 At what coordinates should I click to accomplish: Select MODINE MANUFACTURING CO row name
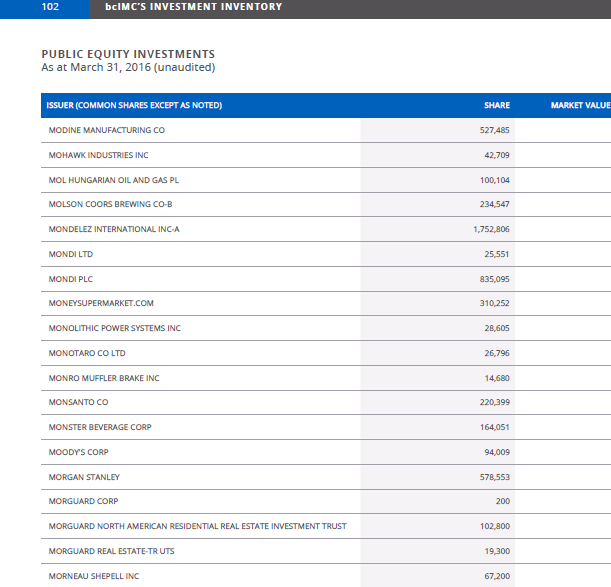pyautogui.click(x=107, y=130)
